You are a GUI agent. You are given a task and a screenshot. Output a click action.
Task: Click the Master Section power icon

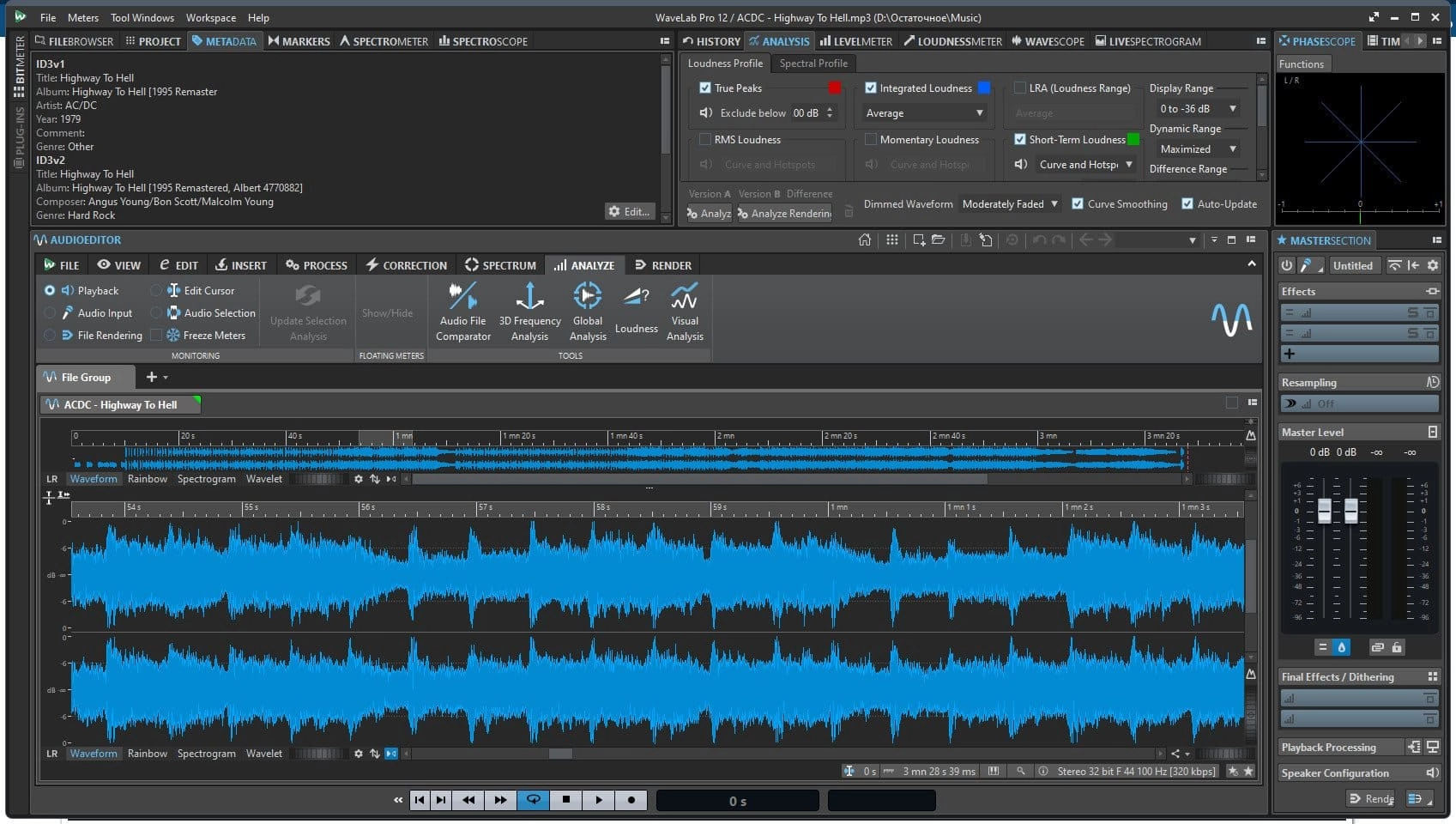click(x=1287, y=266)
